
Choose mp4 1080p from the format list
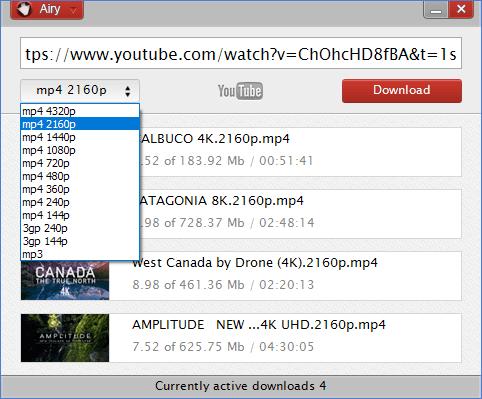click(80, 150)
